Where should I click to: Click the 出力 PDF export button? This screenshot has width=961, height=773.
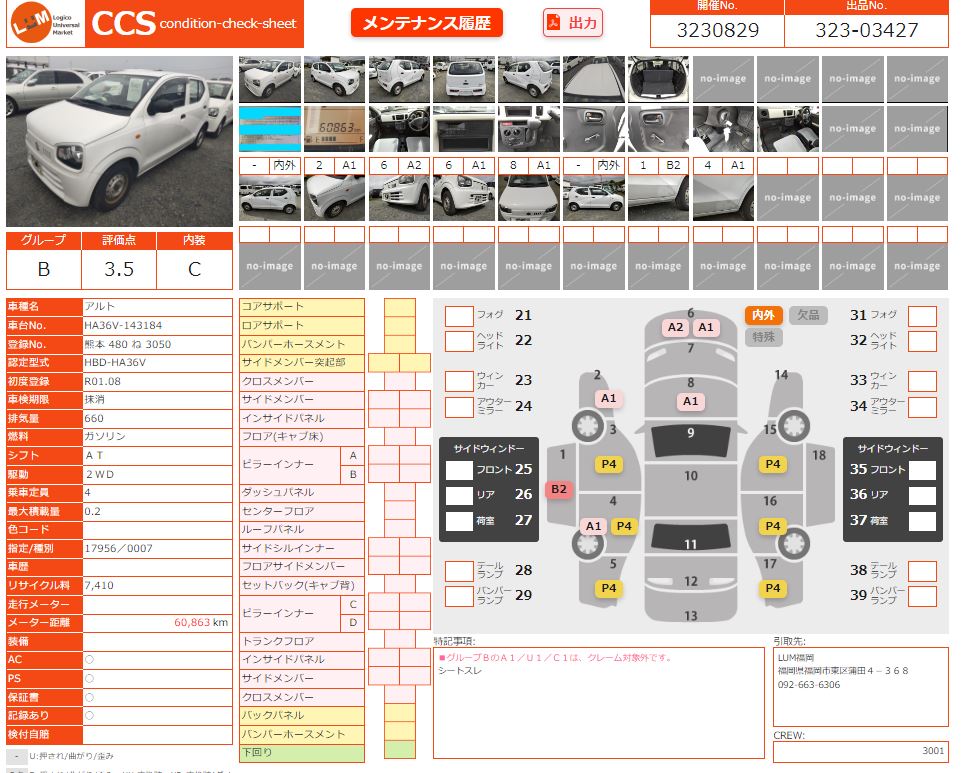(573, 23)
